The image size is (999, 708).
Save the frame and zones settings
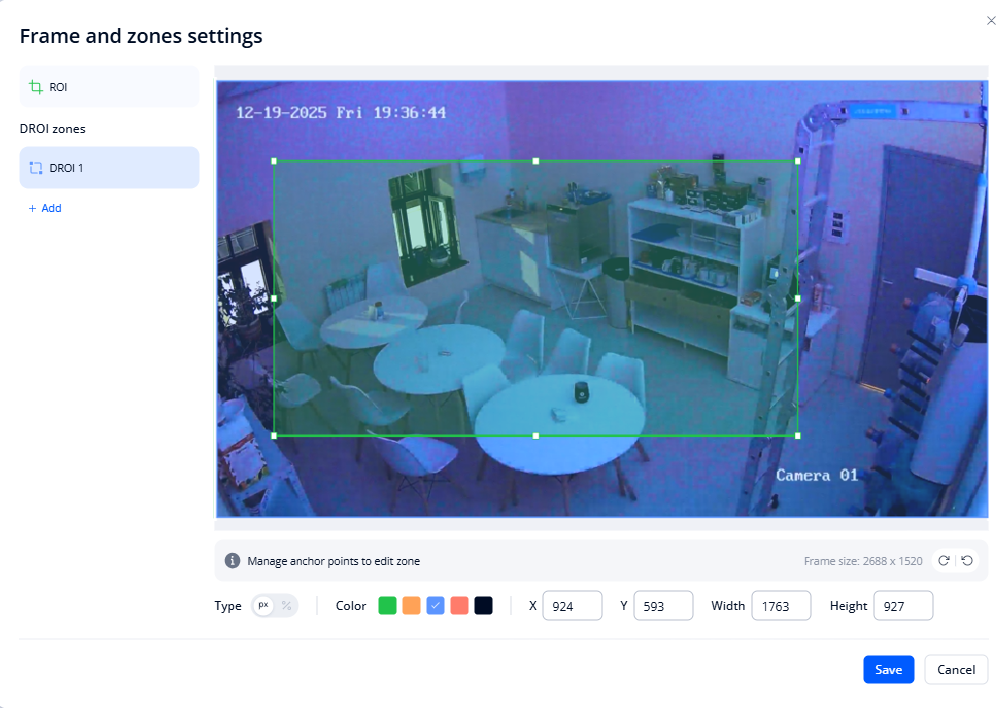click(x=888, y=669)
